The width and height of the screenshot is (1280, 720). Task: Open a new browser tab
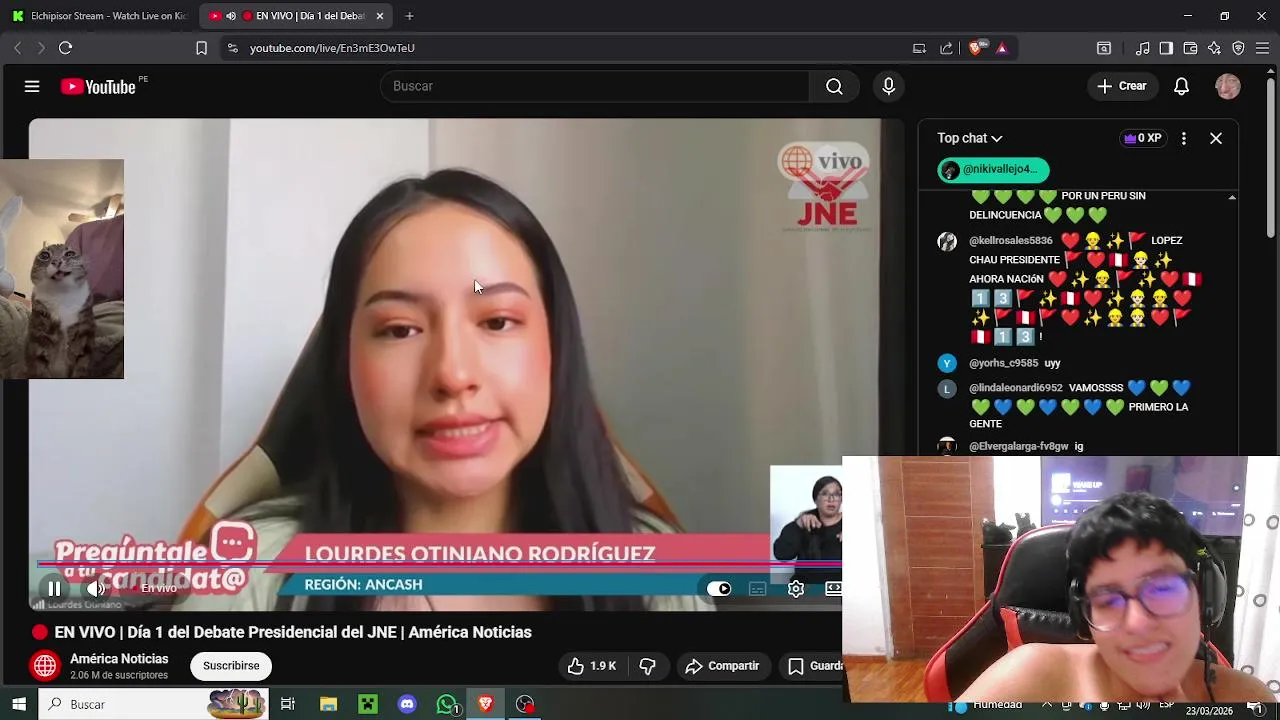pos(409,16)
